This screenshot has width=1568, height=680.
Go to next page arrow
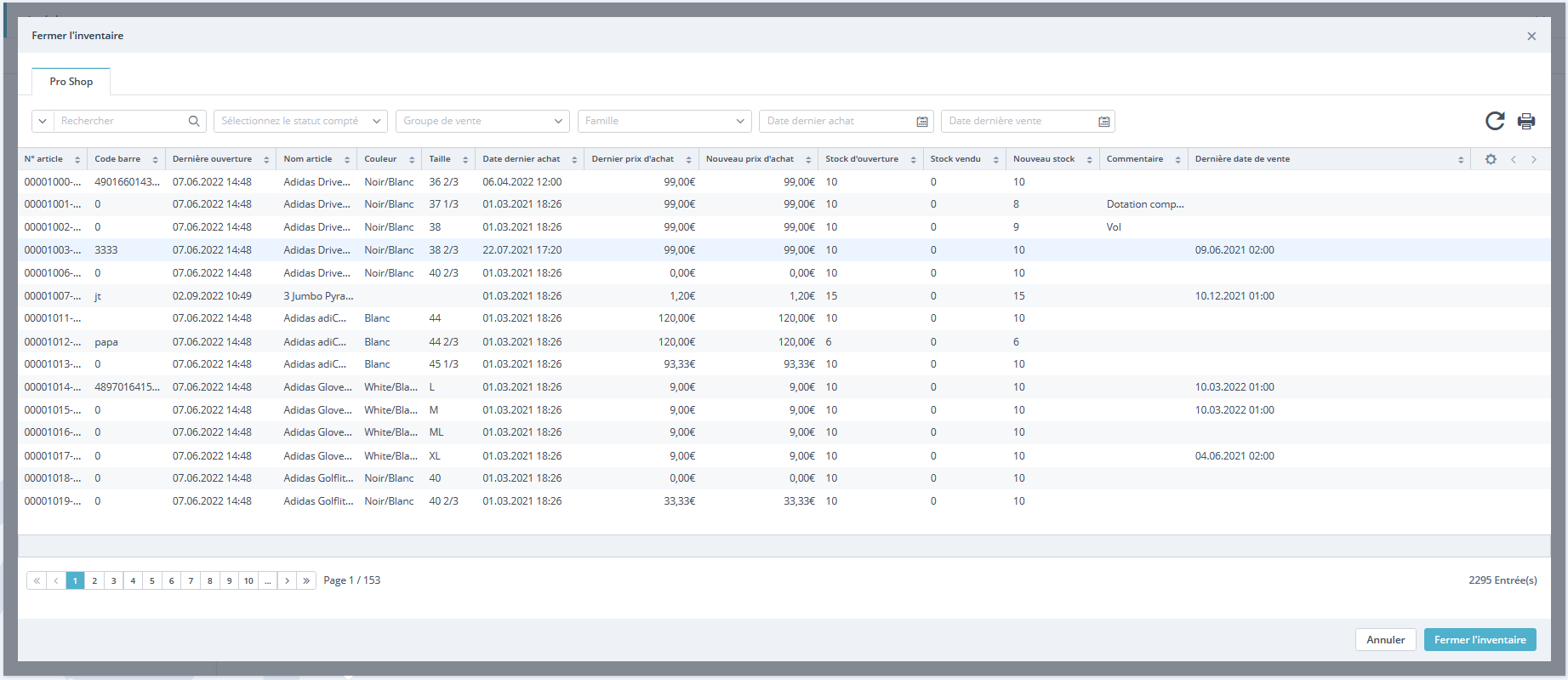pos(288,580)
